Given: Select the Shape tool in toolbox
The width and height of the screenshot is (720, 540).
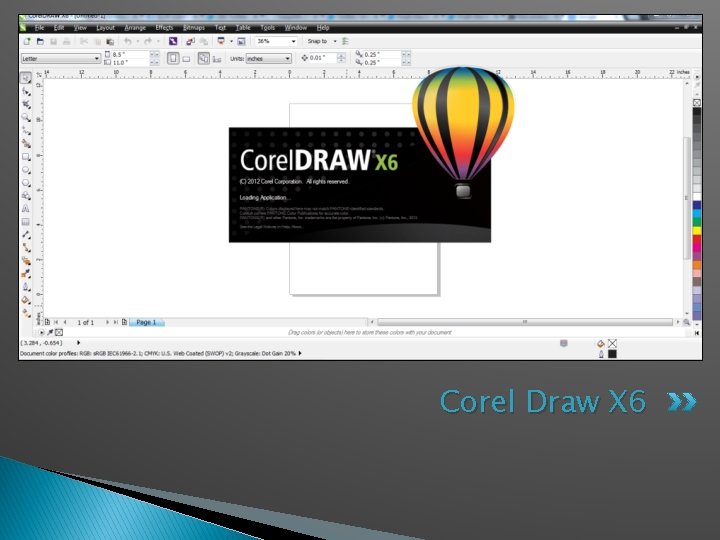Looking at the screenshot, I should [26, 92].
